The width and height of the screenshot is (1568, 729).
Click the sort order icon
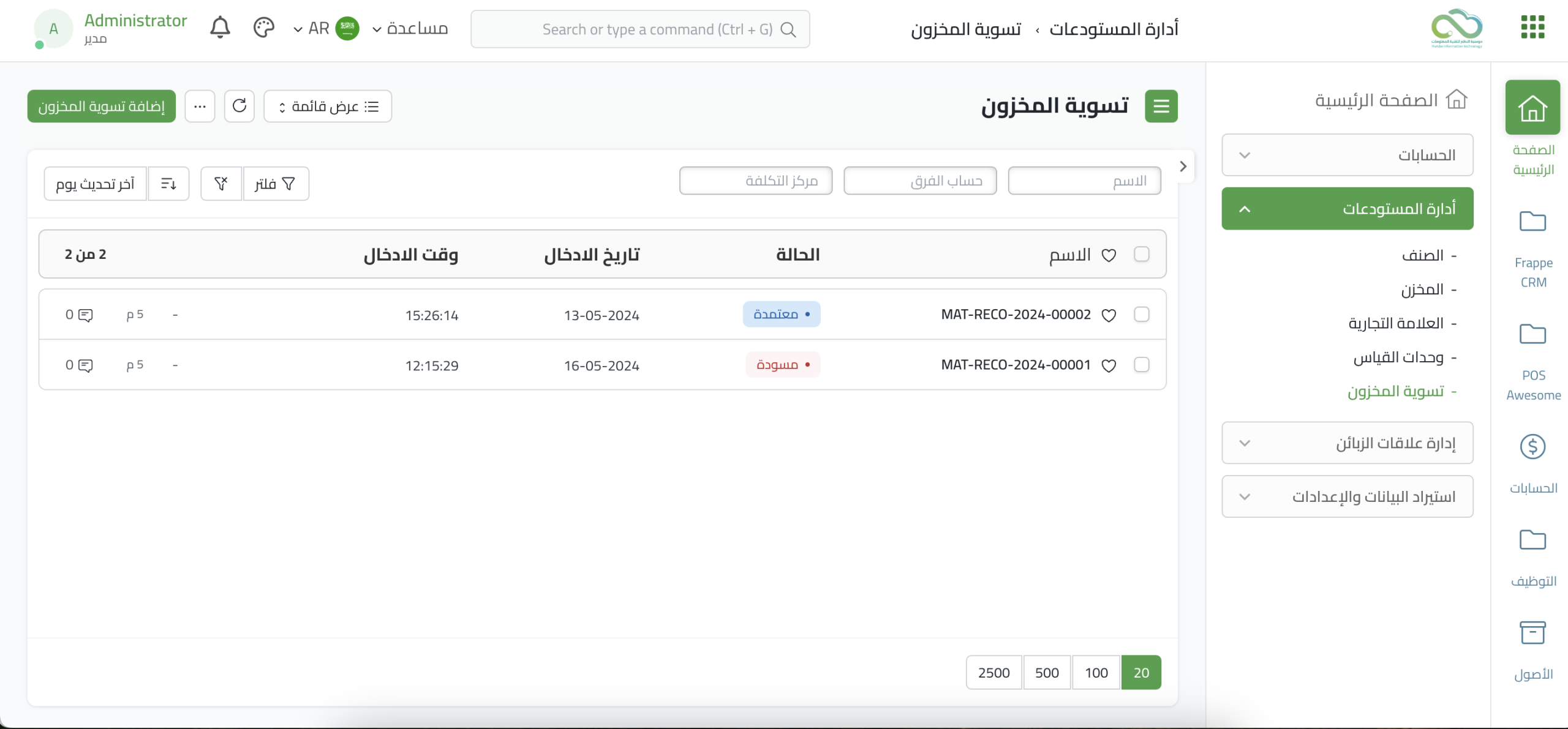168,183
